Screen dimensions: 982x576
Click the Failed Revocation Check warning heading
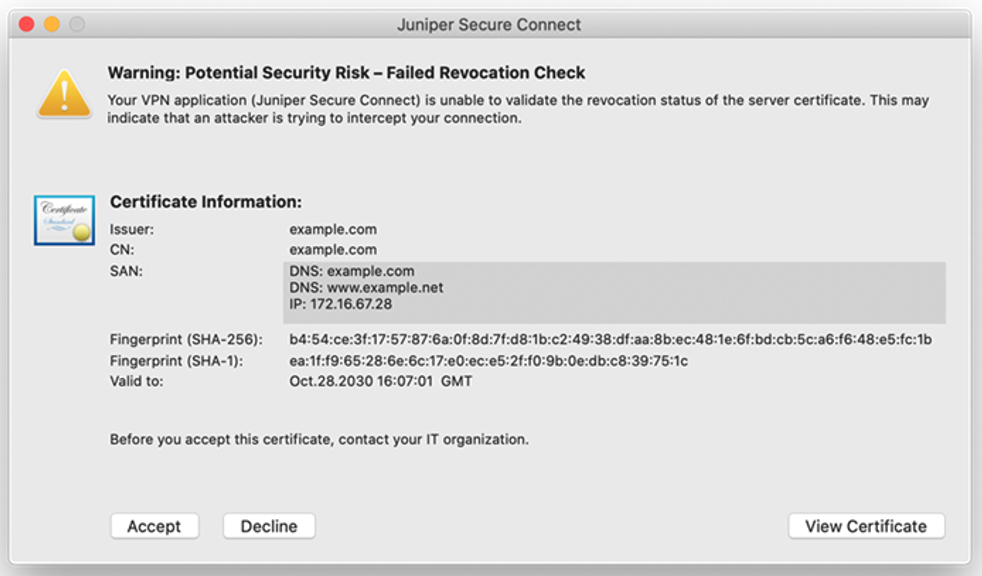tap(346, 73)
